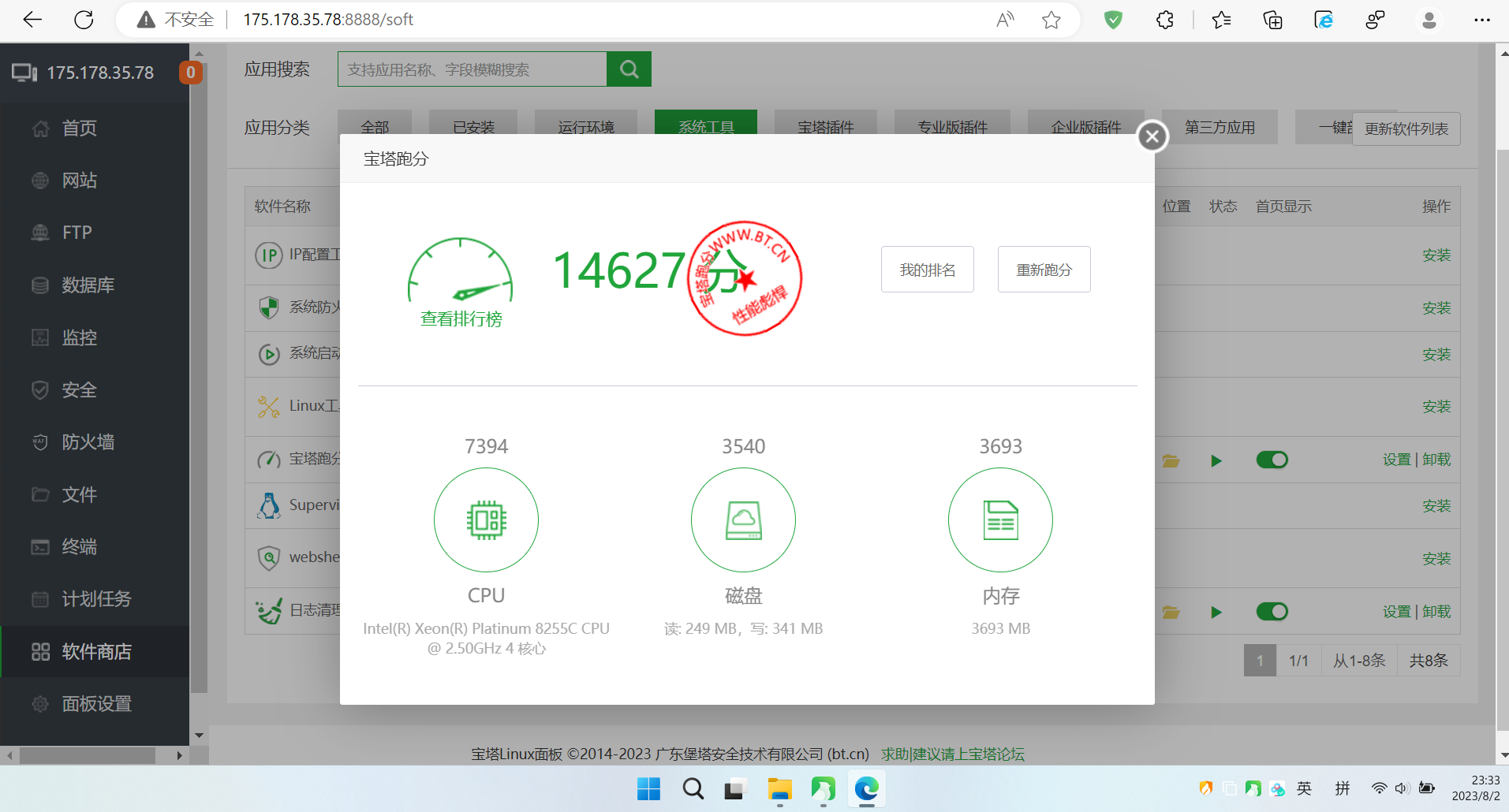This screenshot has width=1509, height=812.
Task: Click play icon in 日志清理 row
Action: tap(1216, 613)
